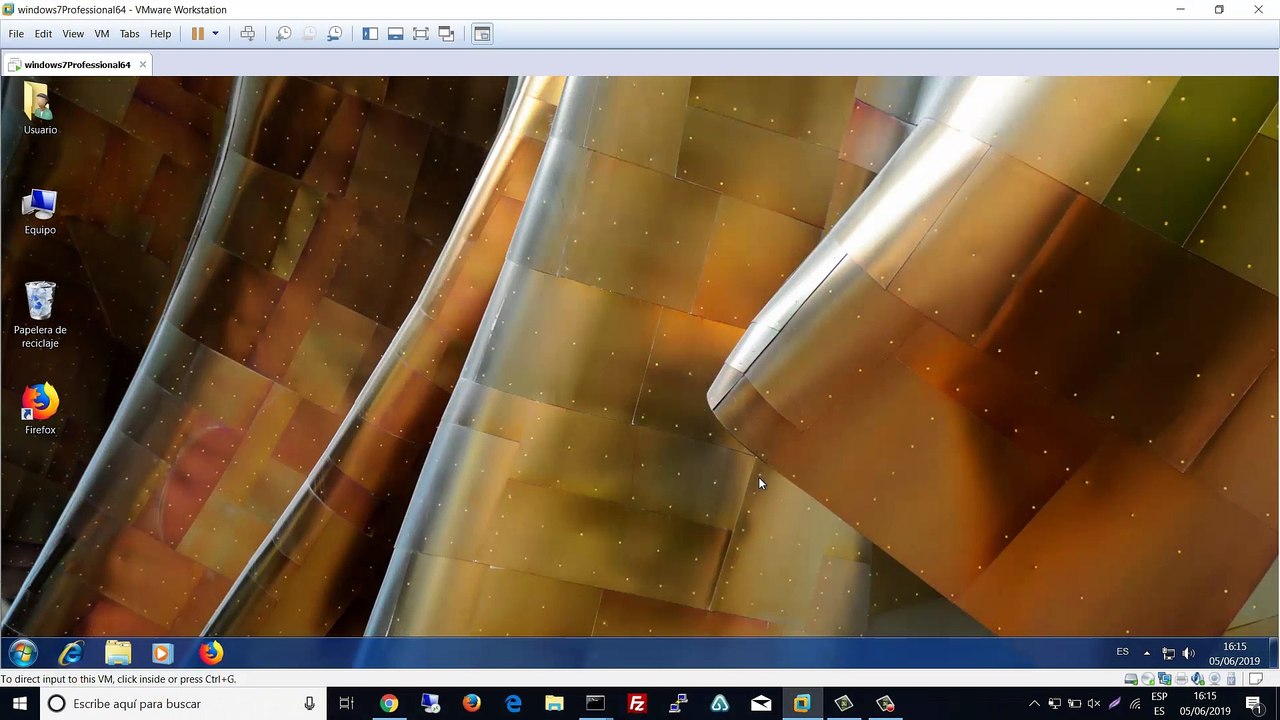Open Windows Explorer in the guest taskbar
Image resolution: width=1280 pixels, height=720 pixels.
click(118, 654)
